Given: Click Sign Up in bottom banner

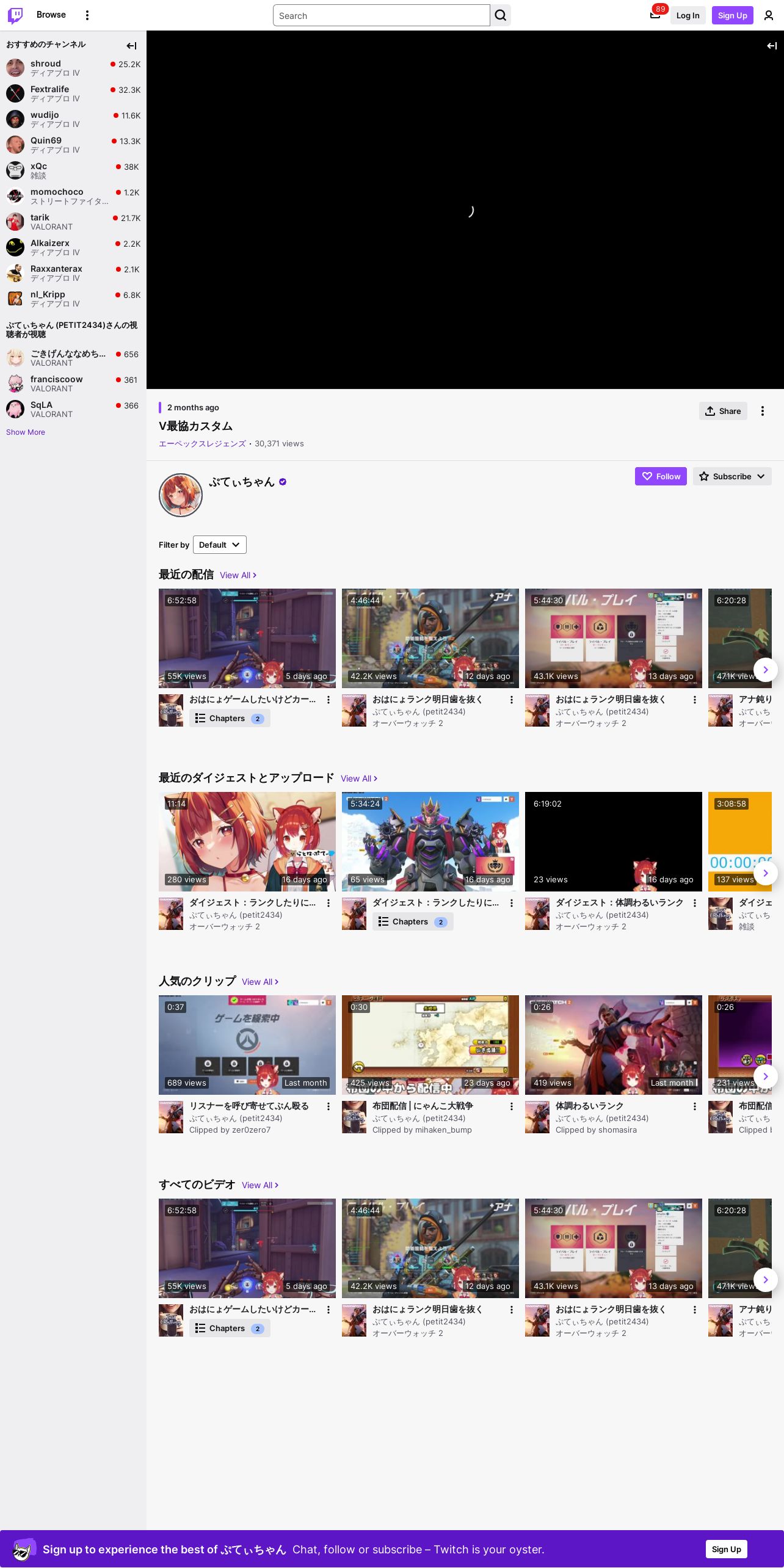Looking at the screenshot, I should 727,1549.
